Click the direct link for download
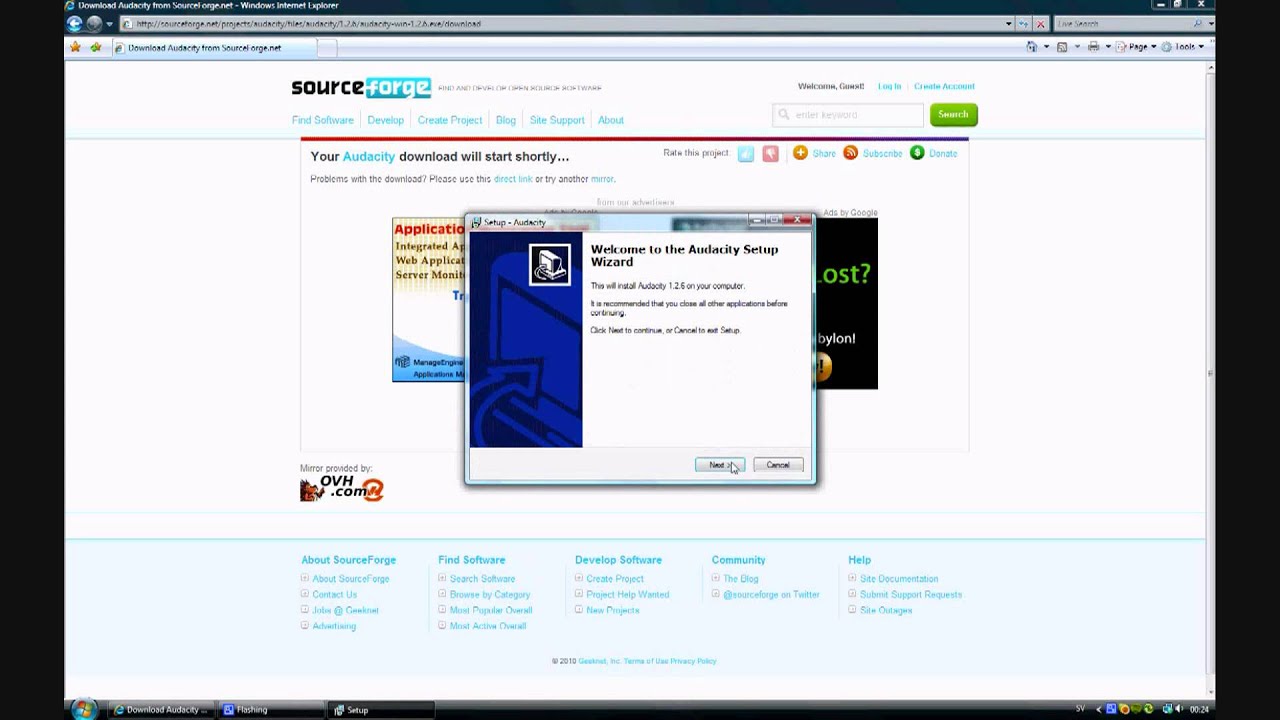Viewport: 1280px width, 720px height. click(513, 179)
